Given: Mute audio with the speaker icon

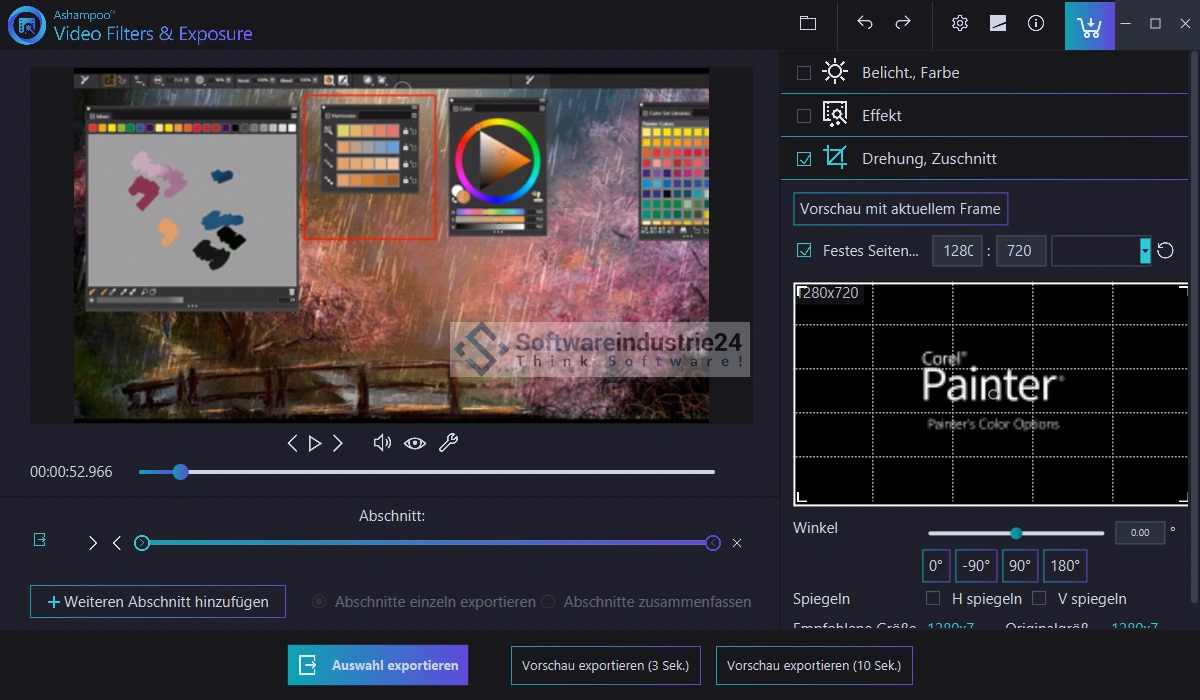Looking at the screenshot, I should pos(381,443).
